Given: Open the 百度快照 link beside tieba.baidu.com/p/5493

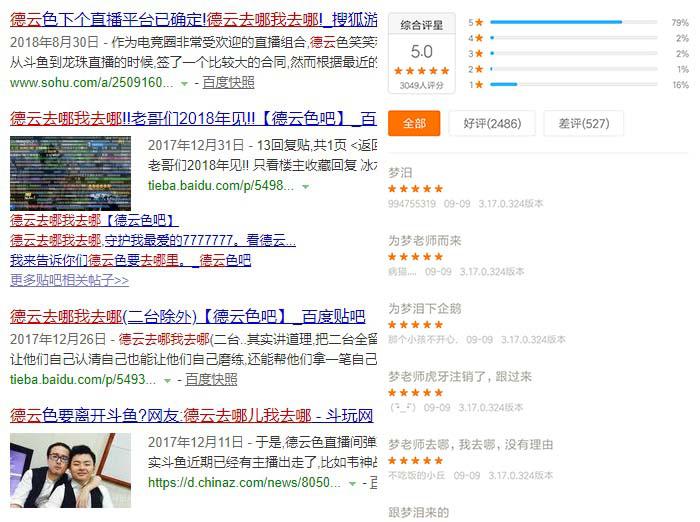Looking at the screenshot, I should (x=211, y=380).
